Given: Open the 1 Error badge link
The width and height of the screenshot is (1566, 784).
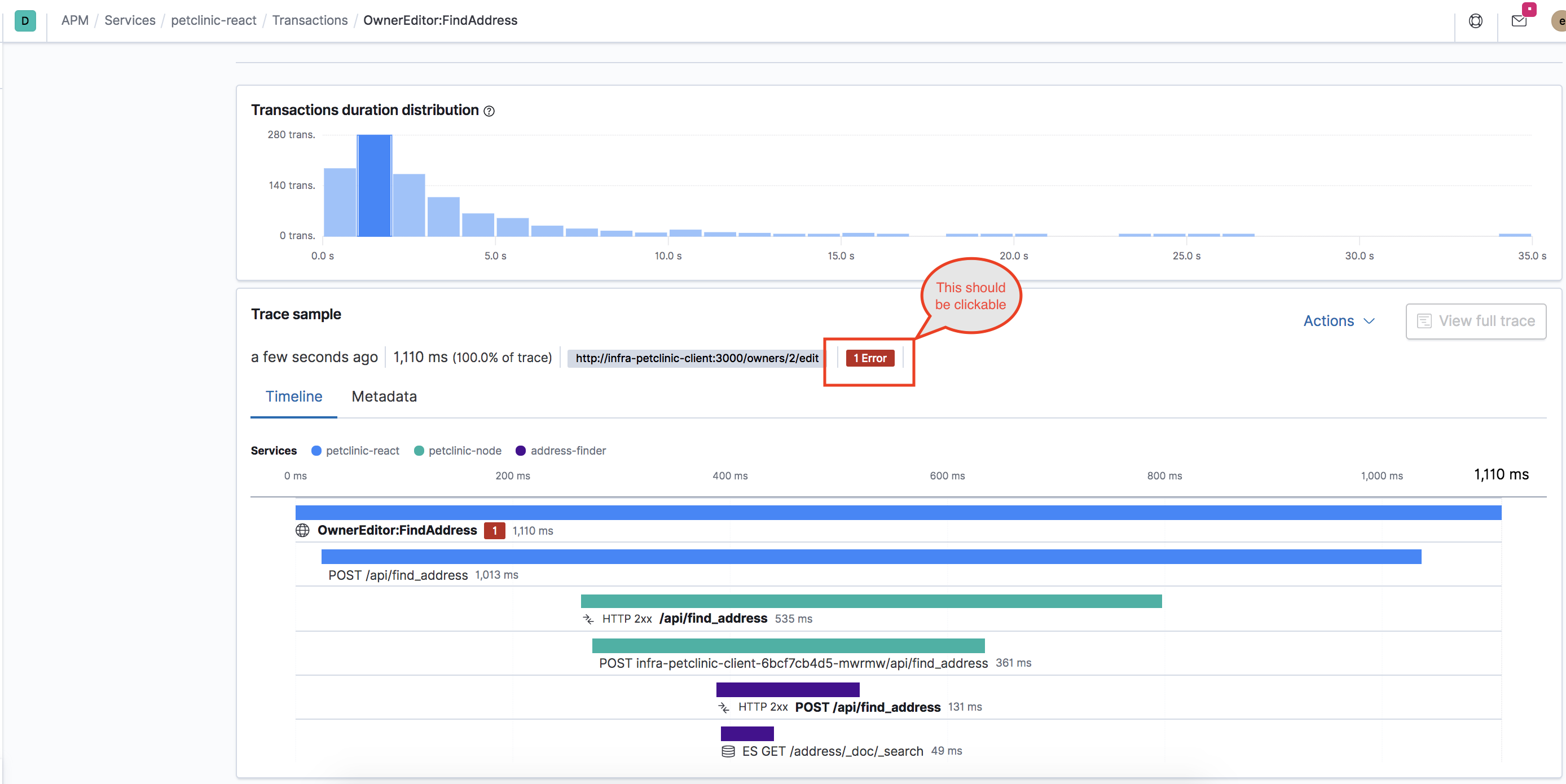Looking at the screenshot, I should (x=869, y=358).
